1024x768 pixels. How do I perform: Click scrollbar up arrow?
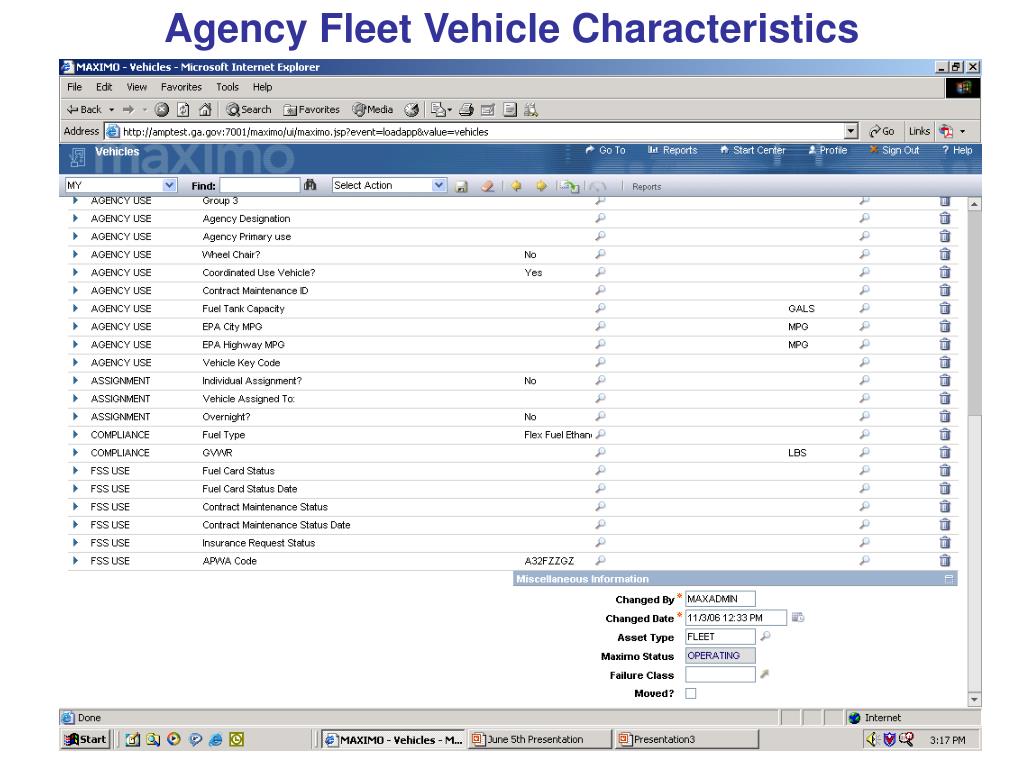pos(974,204)
